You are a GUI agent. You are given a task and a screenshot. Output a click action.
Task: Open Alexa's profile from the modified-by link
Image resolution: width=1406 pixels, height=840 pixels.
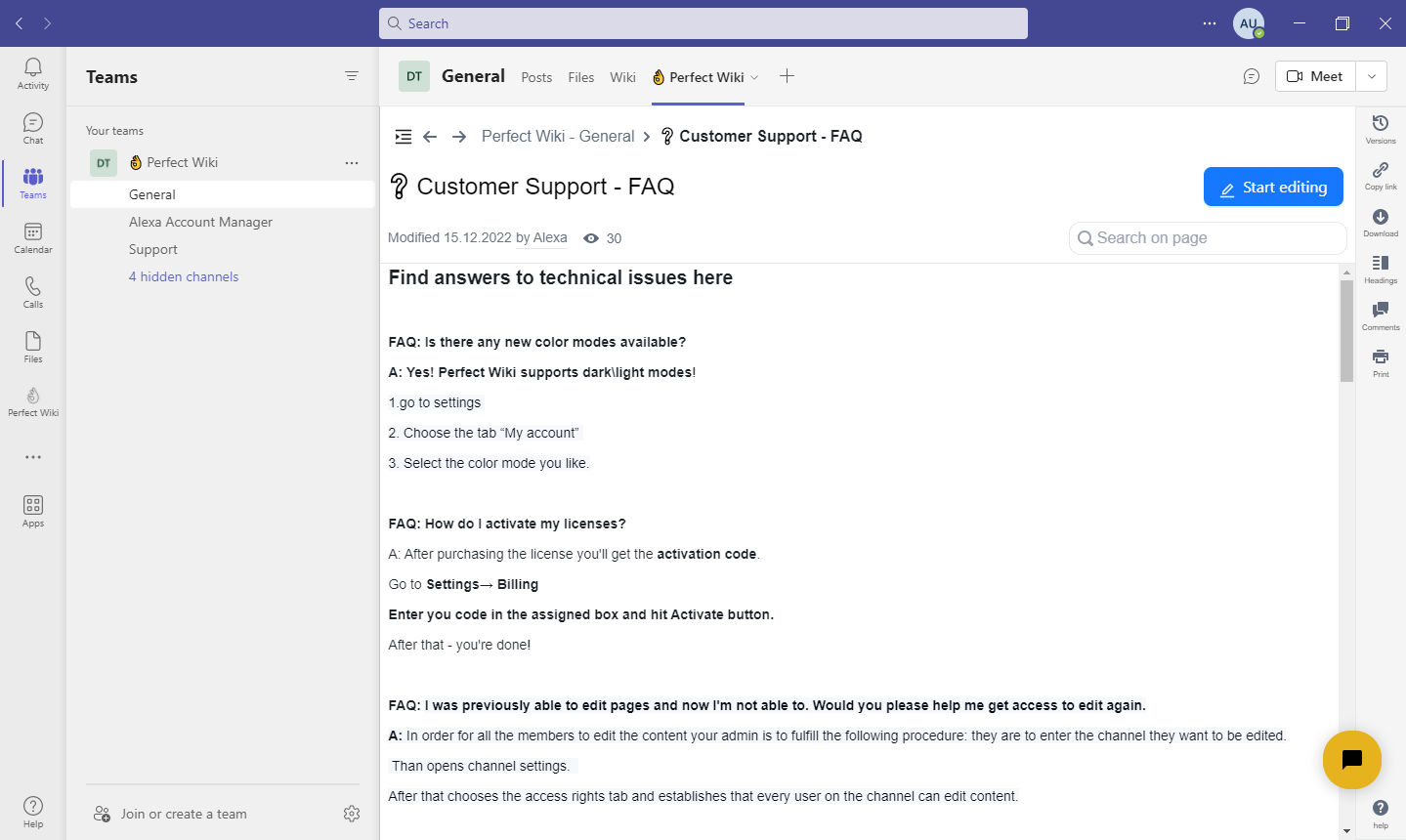pyautogui.click(x=549, y=237)
